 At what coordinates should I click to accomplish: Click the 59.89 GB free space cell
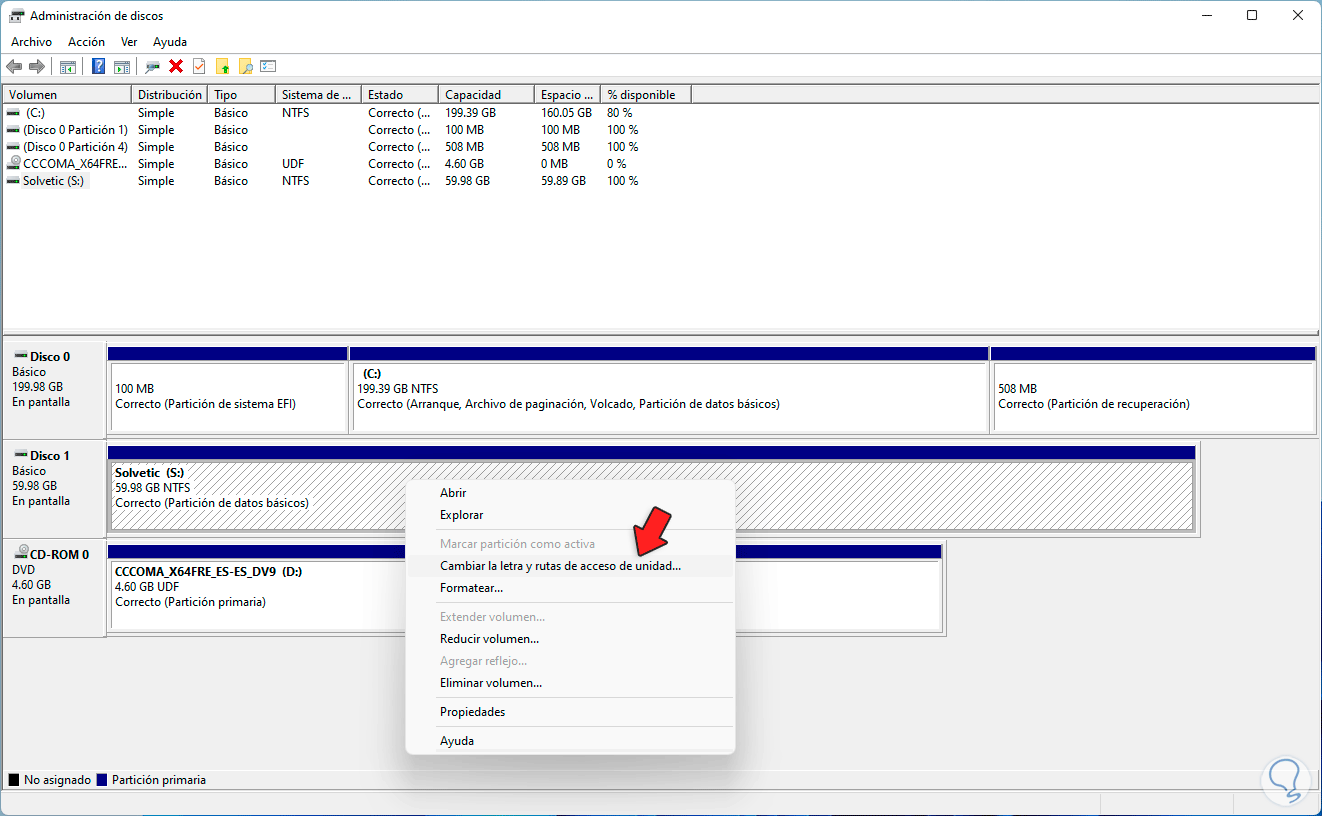pyautogui.click(x=563, y=181)
